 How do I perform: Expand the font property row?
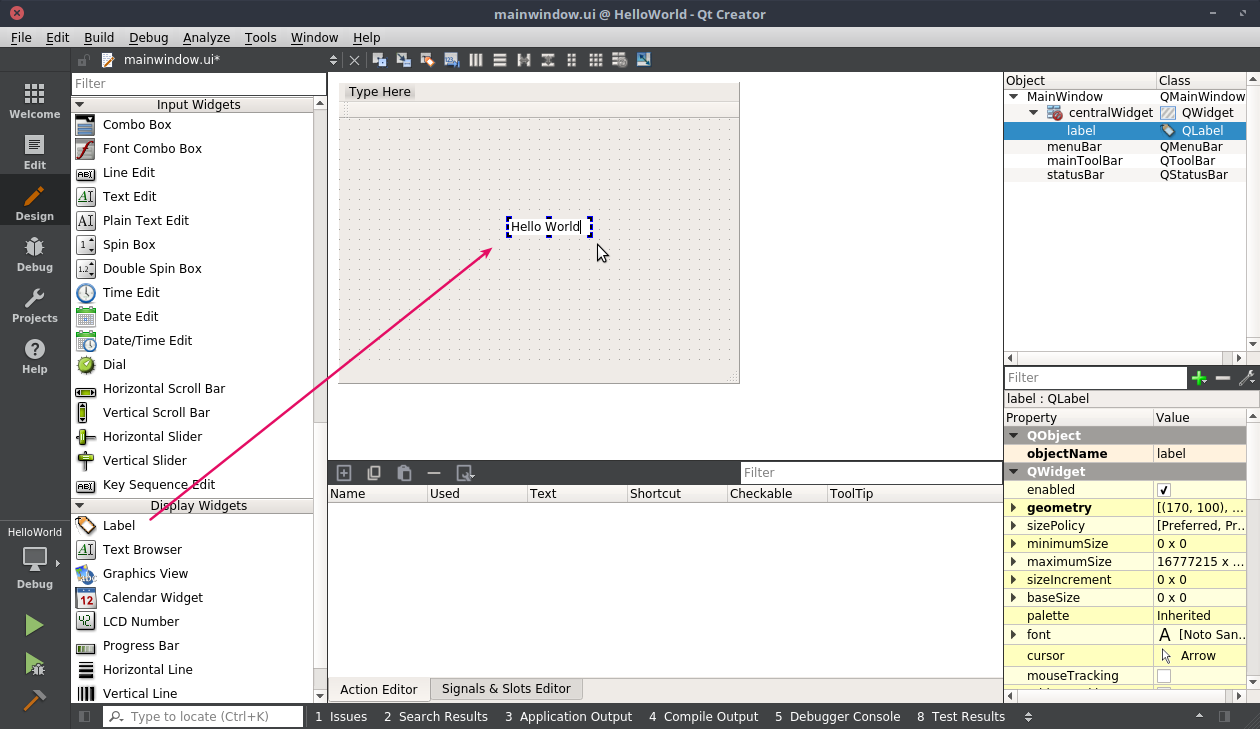(x=1014, y=635)
